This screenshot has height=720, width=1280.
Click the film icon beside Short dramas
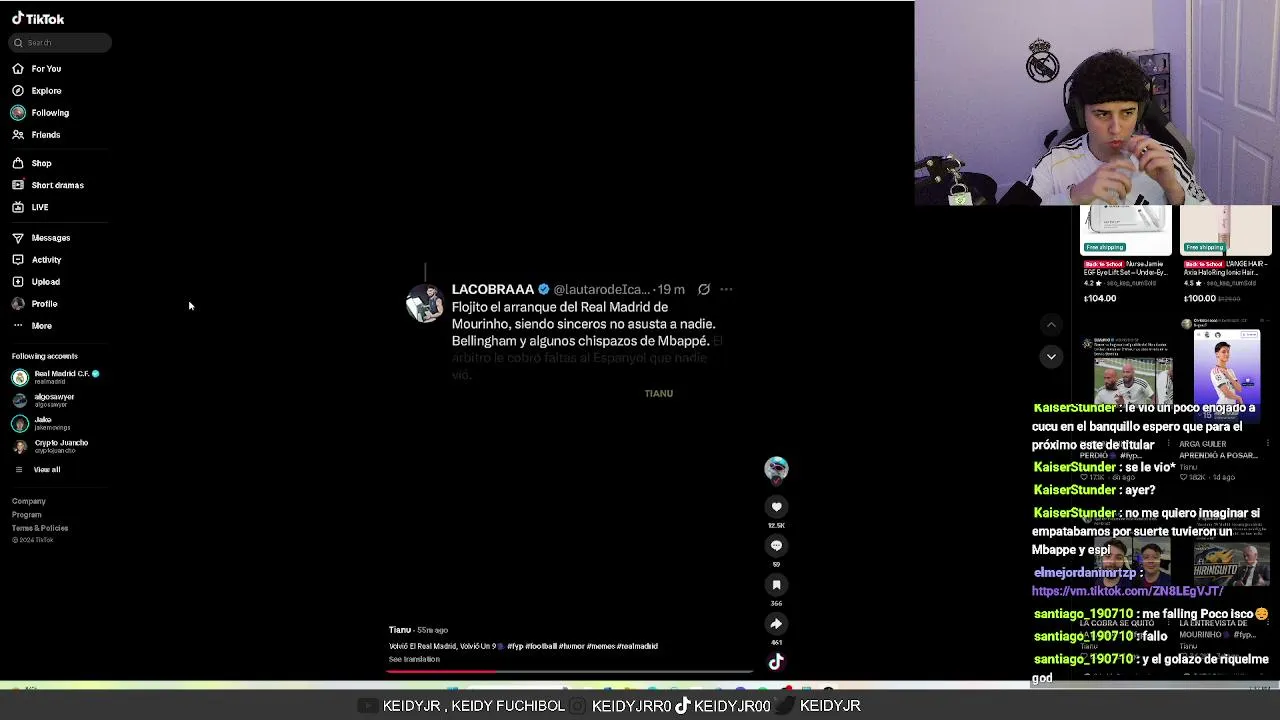(x=18, y=185)
